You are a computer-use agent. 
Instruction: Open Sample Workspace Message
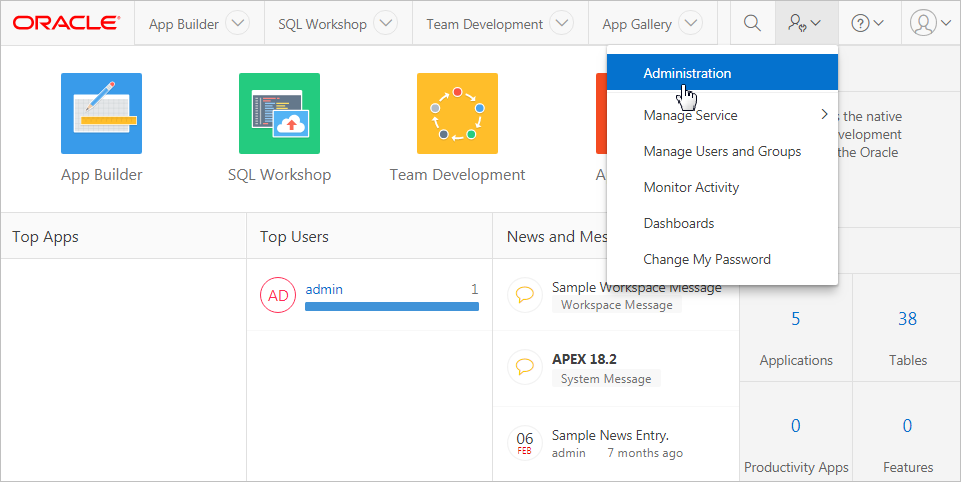636,287
